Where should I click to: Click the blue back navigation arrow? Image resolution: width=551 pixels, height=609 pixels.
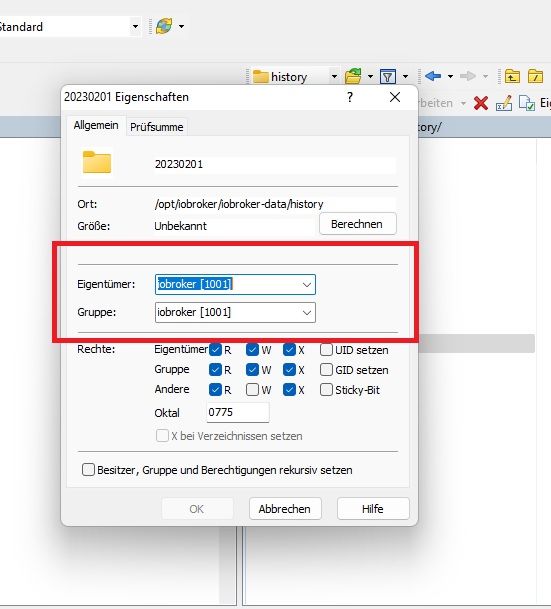click(x=433, y=76)
